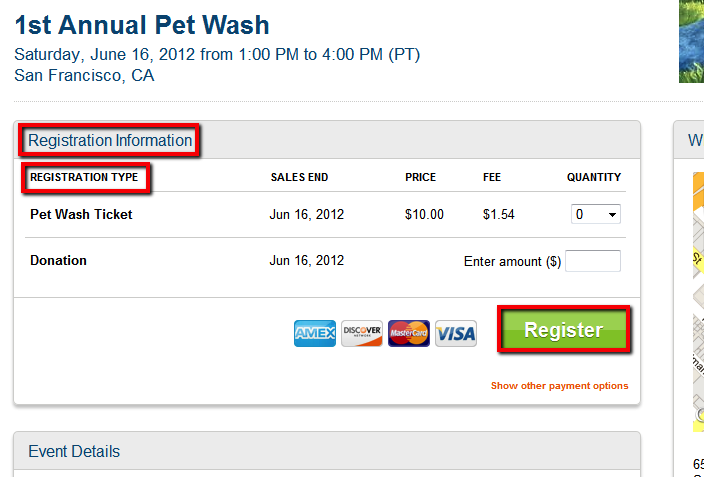Click the AMEX card icon

click(x=315, y=333)
